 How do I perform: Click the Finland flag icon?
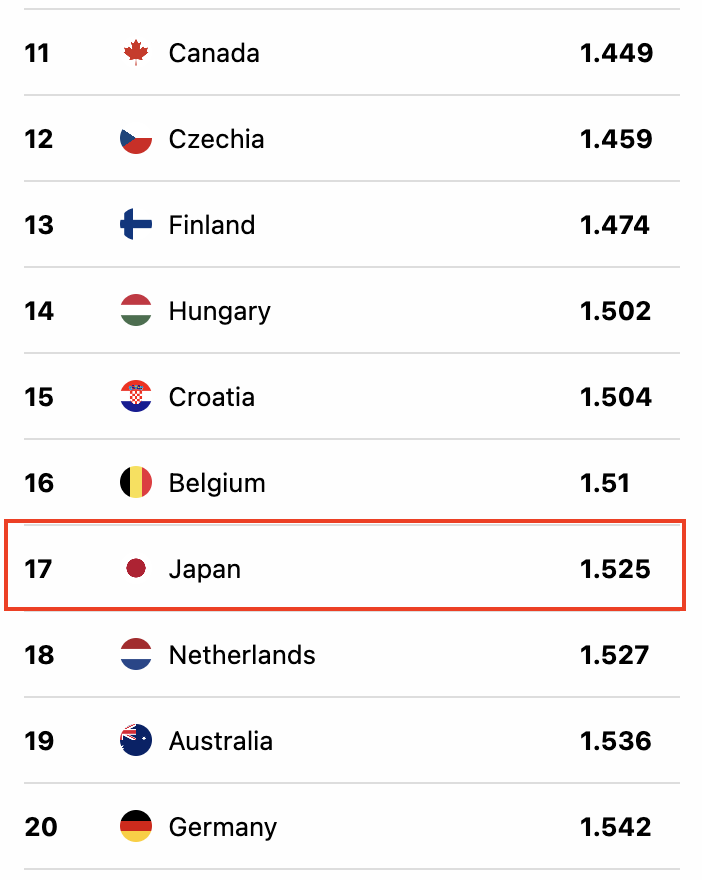tap(136, 225)
